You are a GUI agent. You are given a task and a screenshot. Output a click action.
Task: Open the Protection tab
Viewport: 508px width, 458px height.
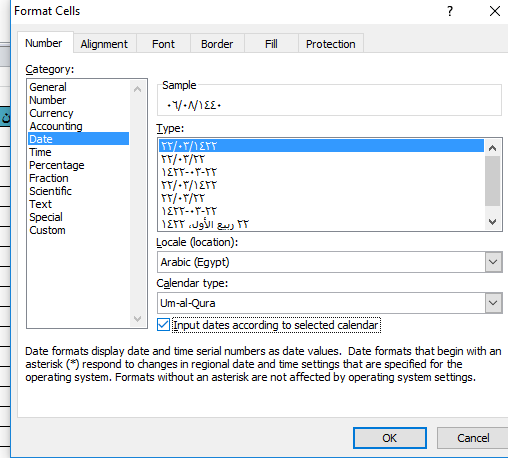coord(331,44)
